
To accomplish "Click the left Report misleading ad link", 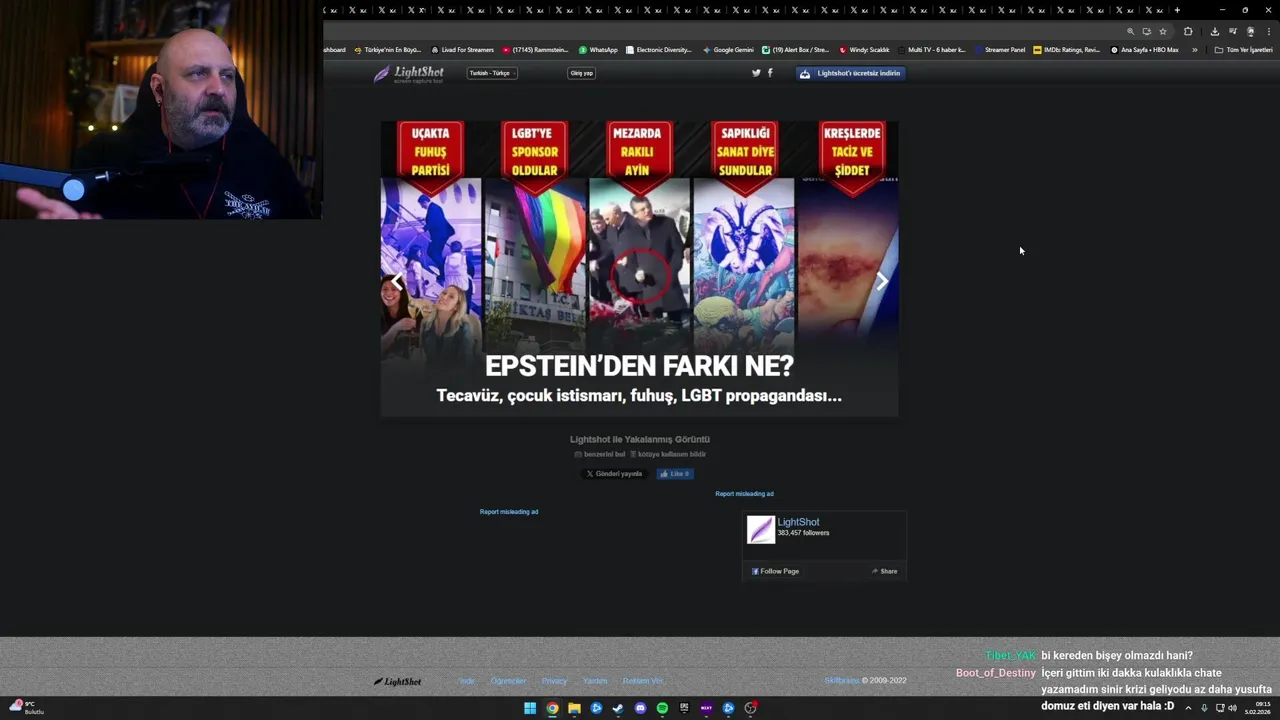I will tap(509, 512).
